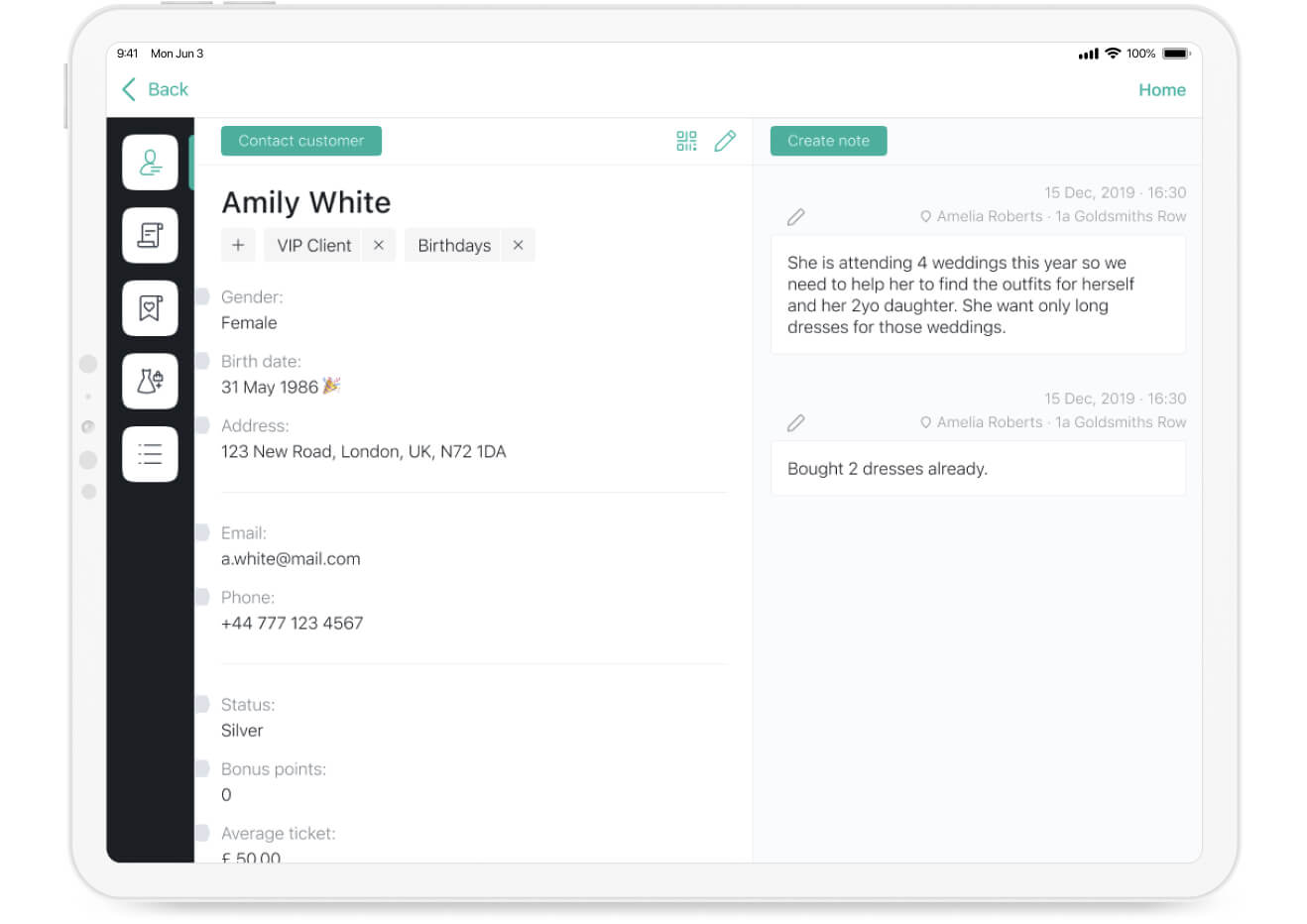Open the orders receipt sidebar icon
1307x924 pixels.
[150, 235]
